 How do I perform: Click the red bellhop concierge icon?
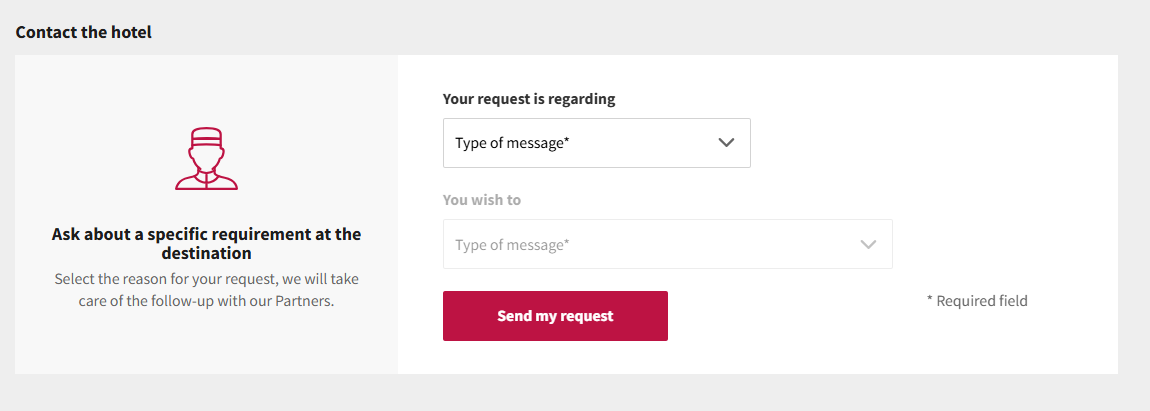(x=206, y=159)
